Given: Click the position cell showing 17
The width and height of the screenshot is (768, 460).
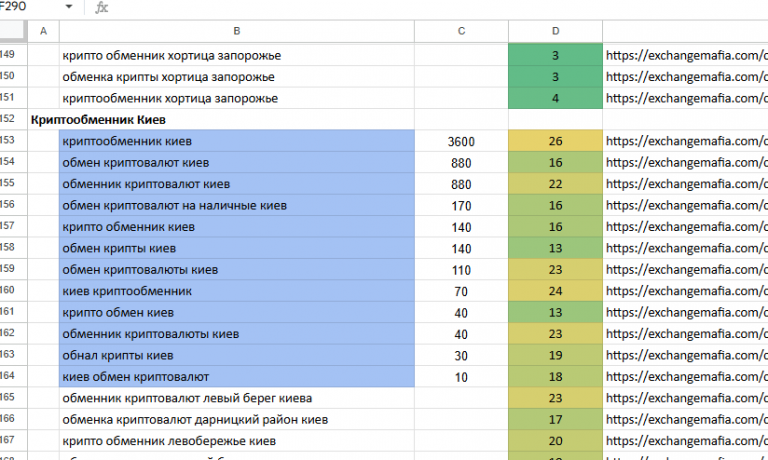Looking at the screenshot, I should pos(555,420).
